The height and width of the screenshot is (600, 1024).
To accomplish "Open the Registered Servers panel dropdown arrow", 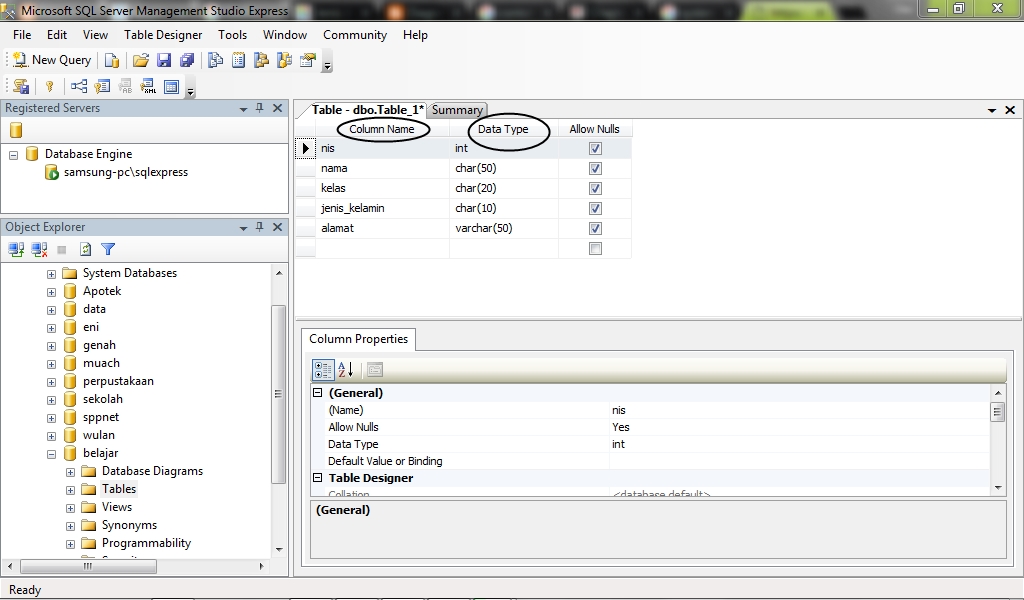I will point(243,109).
